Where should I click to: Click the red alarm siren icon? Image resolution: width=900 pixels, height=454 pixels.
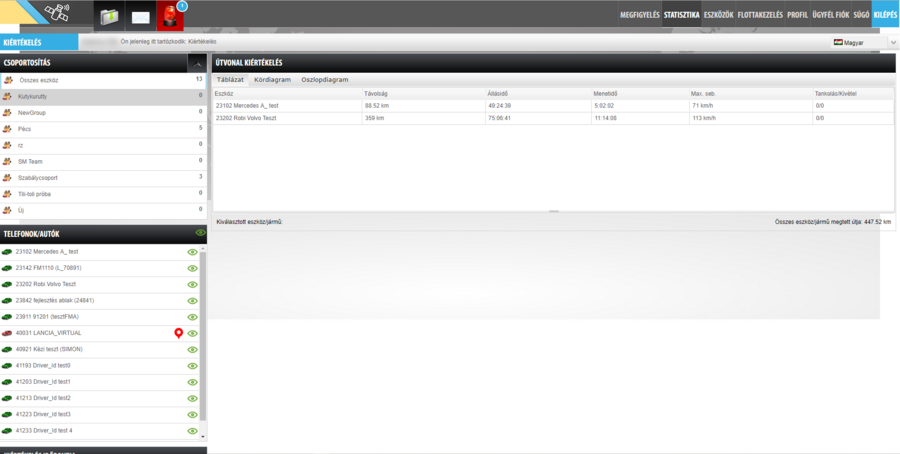170,15
